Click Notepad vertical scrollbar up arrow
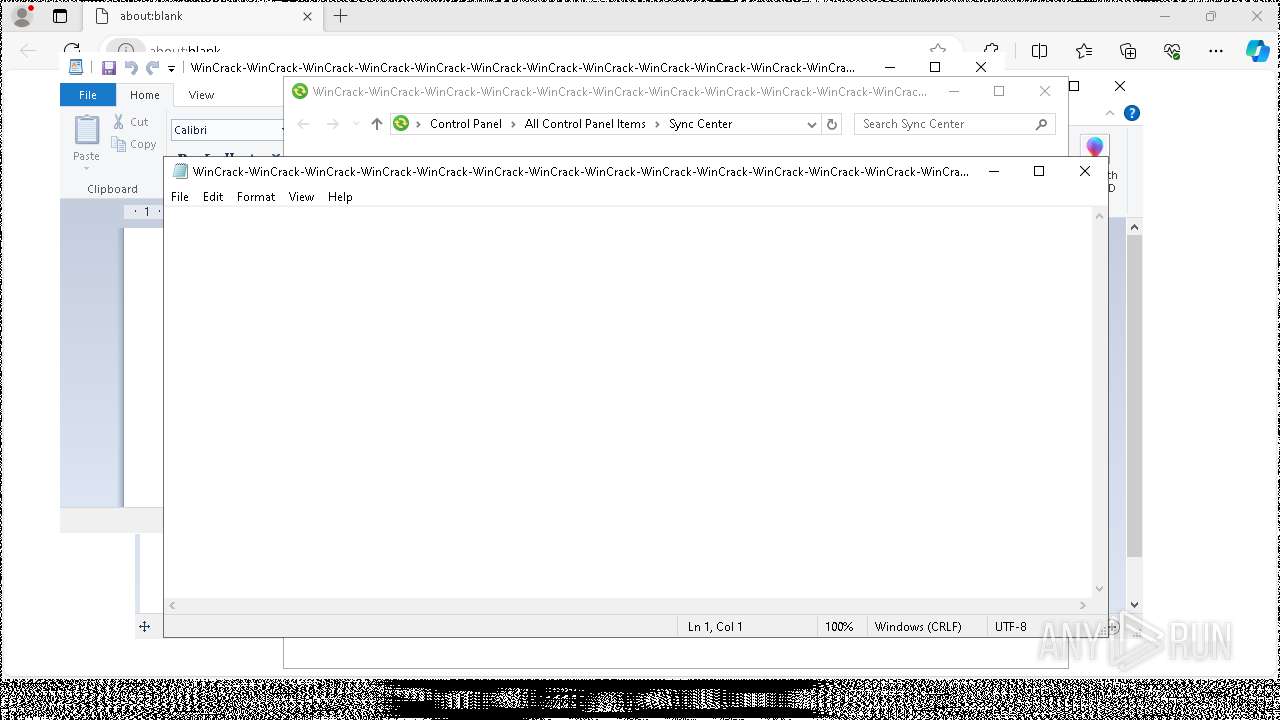 pyautogui.click(x=1100, y=216)
